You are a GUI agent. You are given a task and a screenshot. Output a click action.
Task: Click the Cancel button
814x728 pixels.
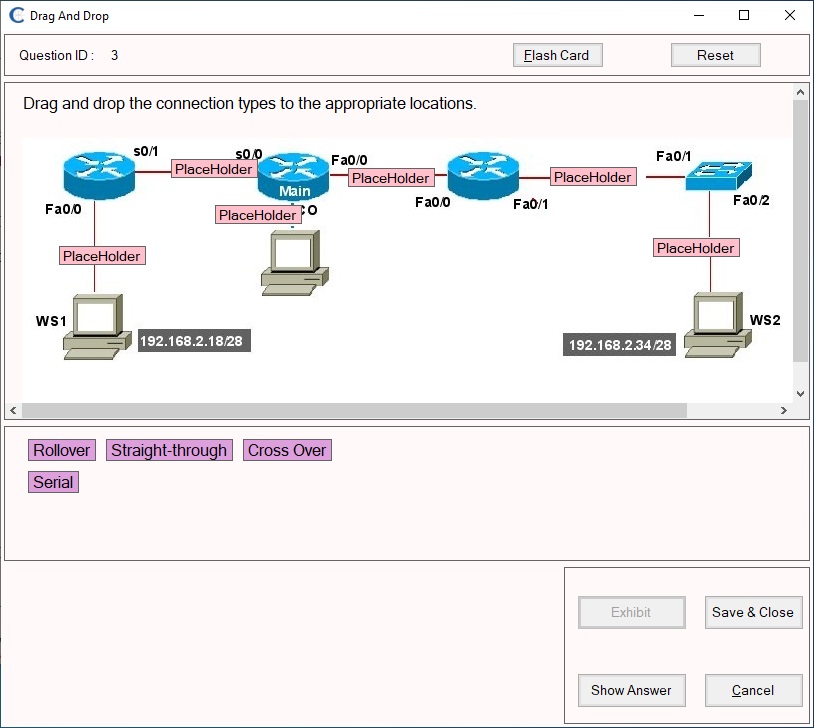(x=753, y=690)
